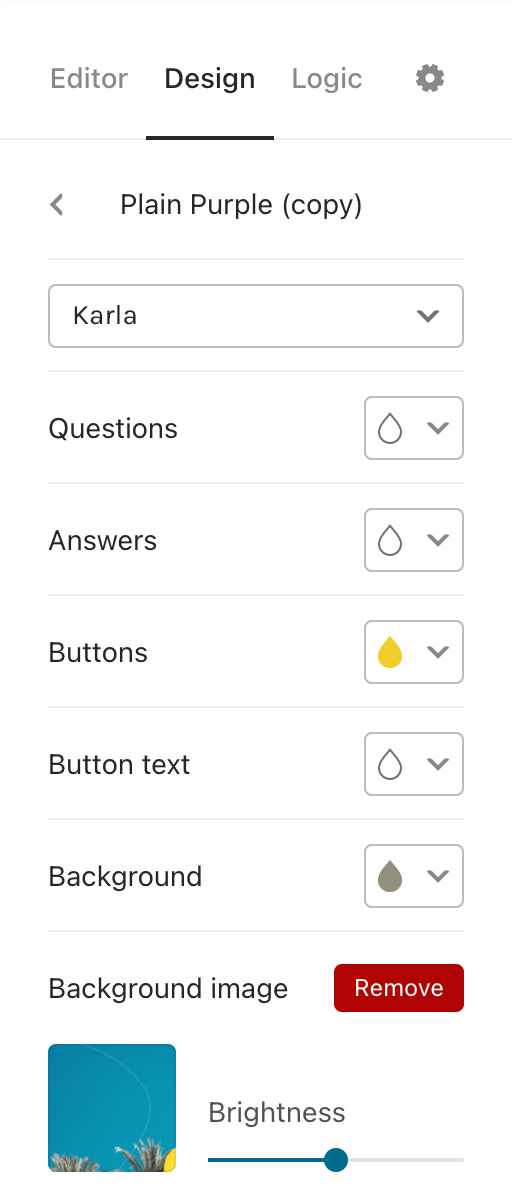The image size is (512, 1196).
Task: Switch to the Editor tab
Action: pos(89,79)
